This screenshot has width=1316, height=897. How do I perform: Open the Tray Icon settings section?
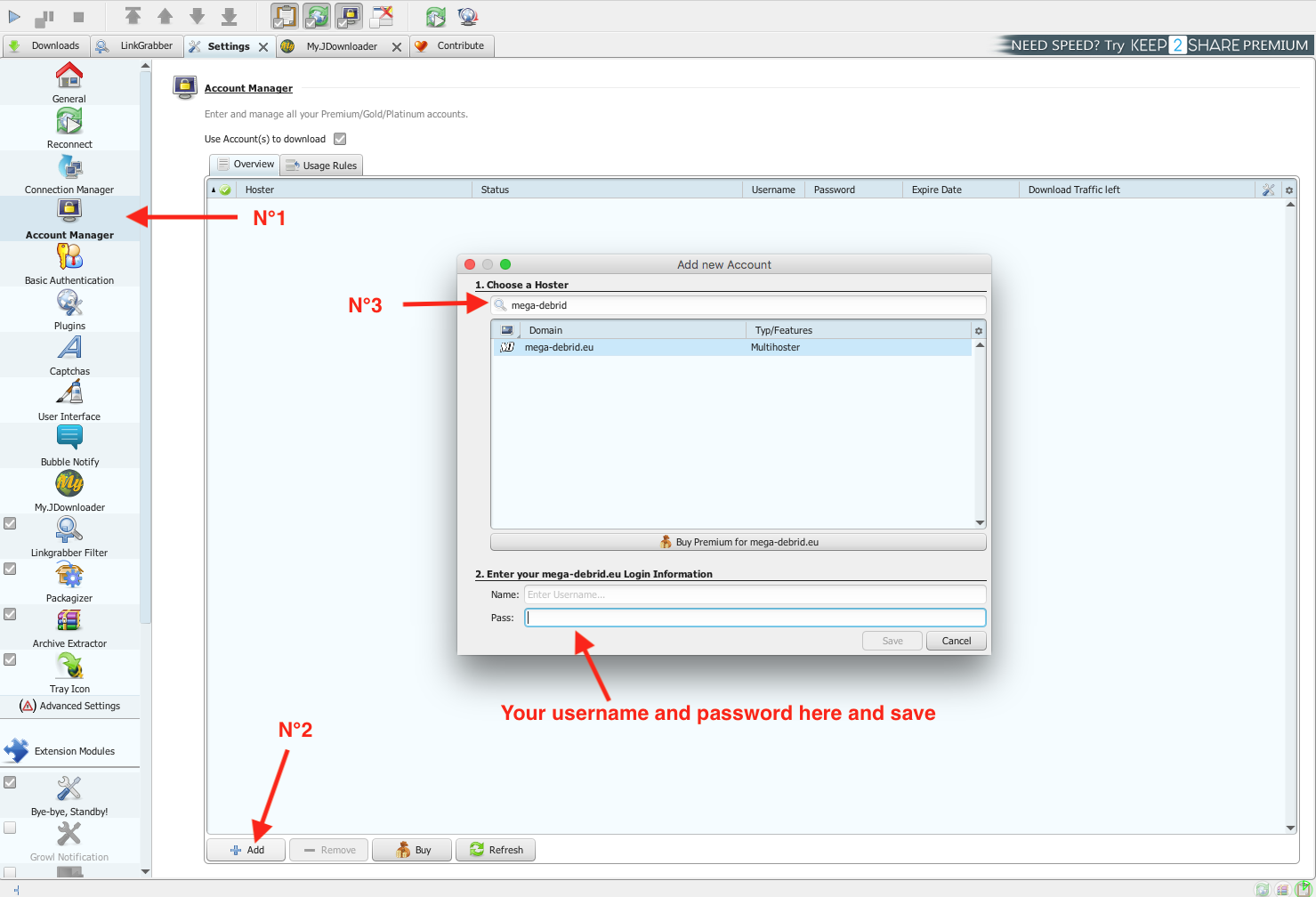(x=69, y=673)
